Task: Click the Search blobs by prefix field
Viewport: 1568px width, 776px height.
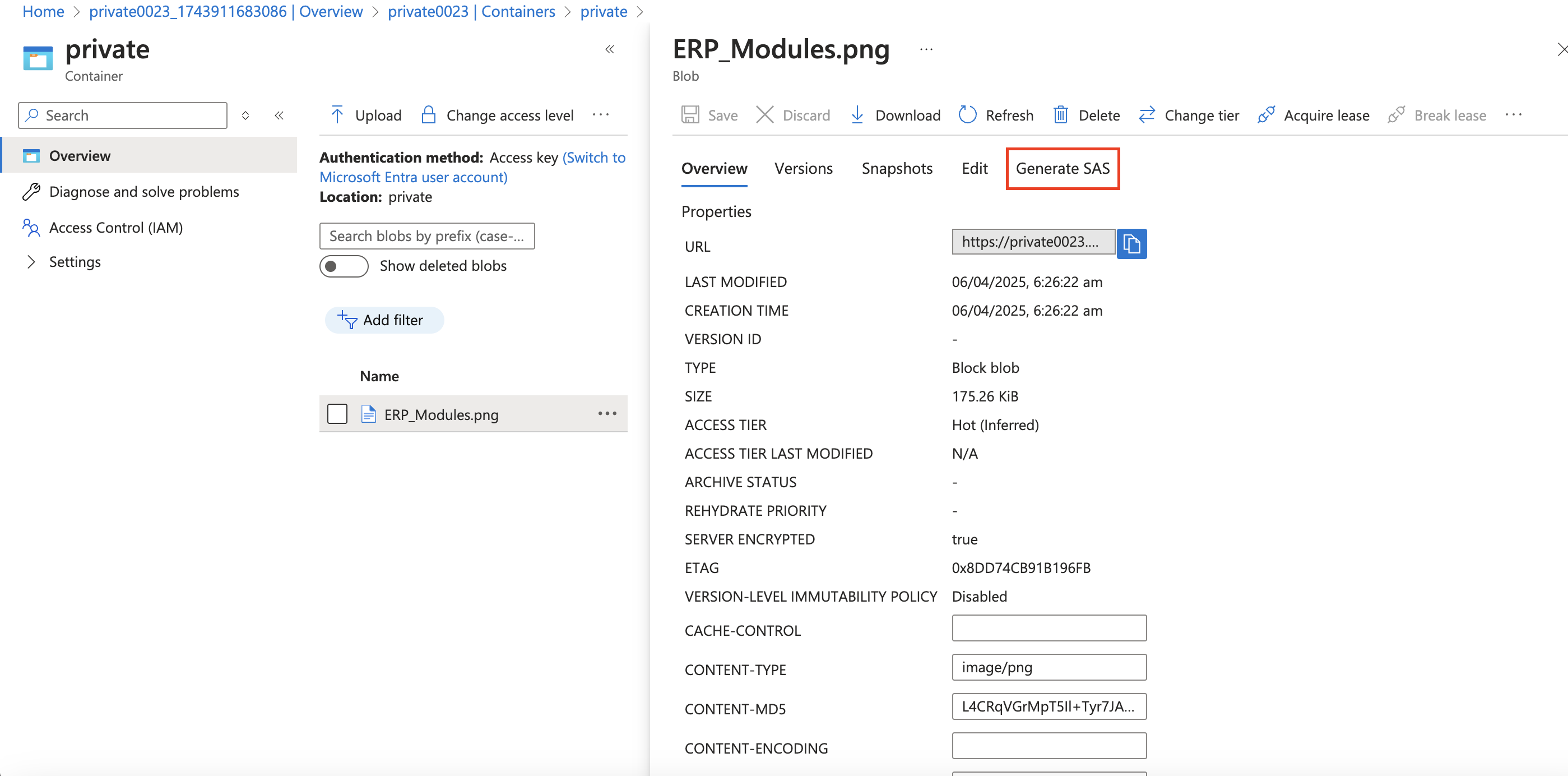Action: [426, 235]
